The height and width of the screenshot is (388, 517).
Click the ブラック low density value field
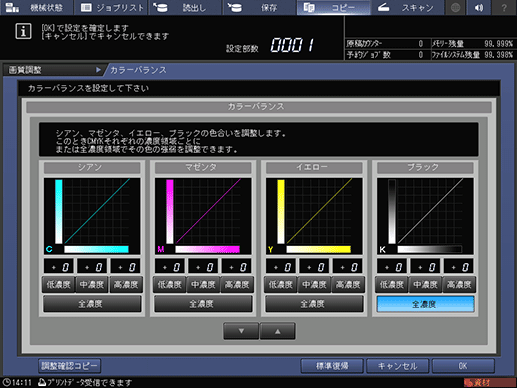(x=392, y=267)
